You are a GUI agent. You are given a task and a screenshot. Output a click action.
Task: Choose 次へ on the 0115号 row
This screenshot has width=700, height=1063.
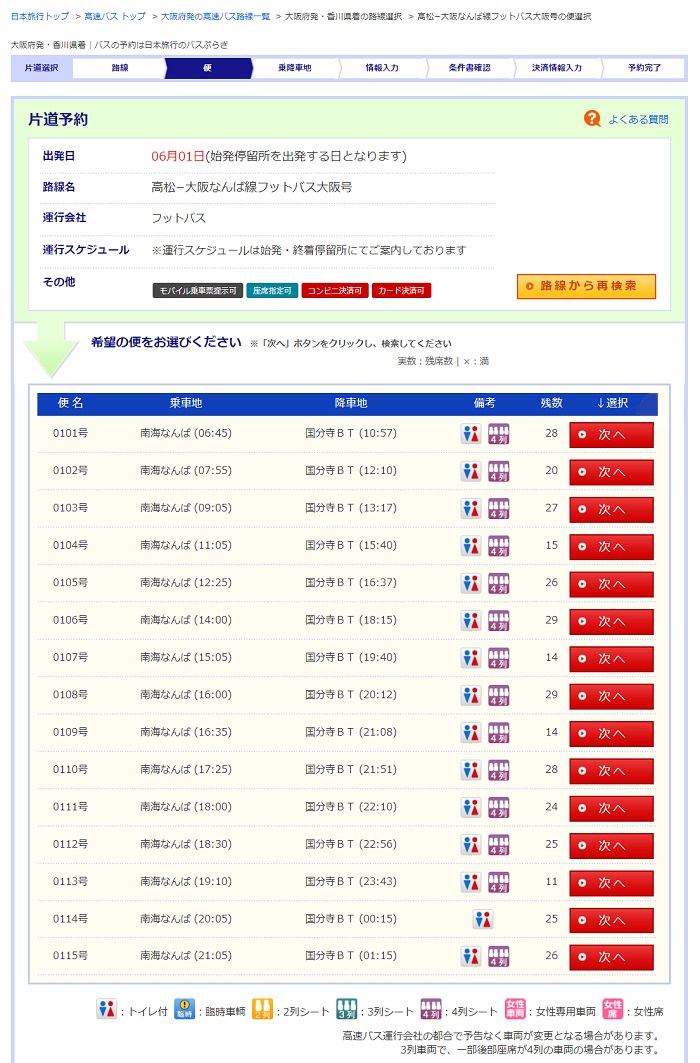[x=611, y=957]
